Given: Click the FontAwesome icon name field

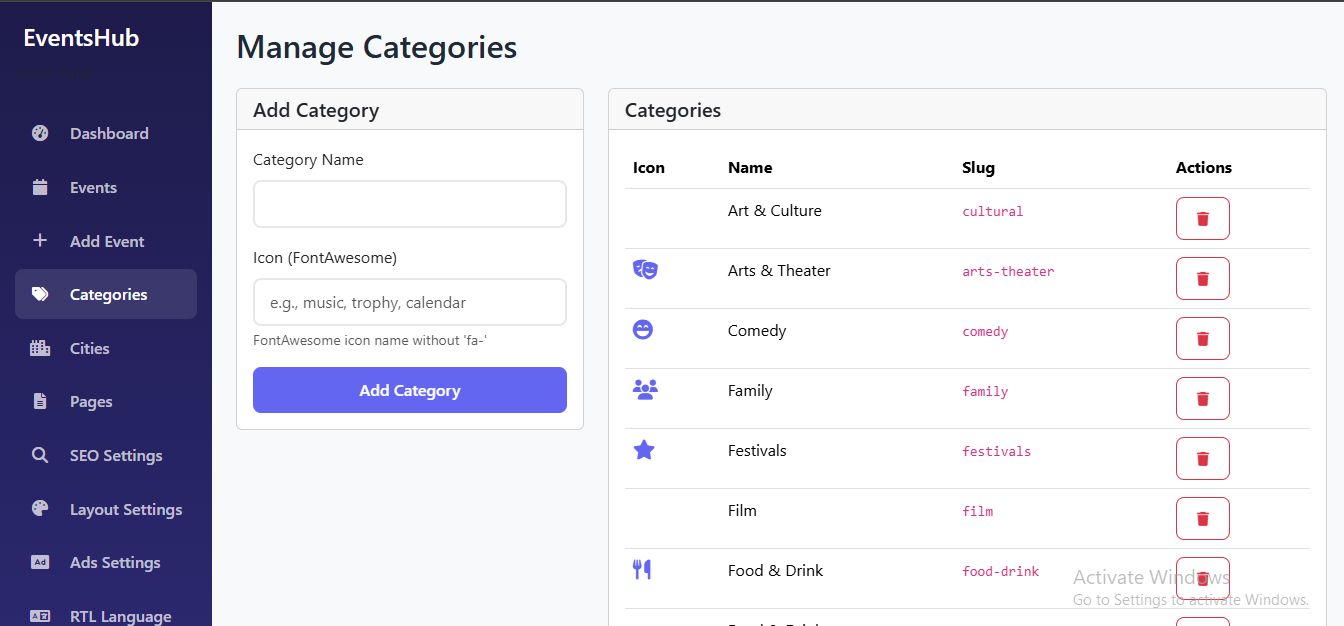Looking at the screenshot, I should point(409,302).
